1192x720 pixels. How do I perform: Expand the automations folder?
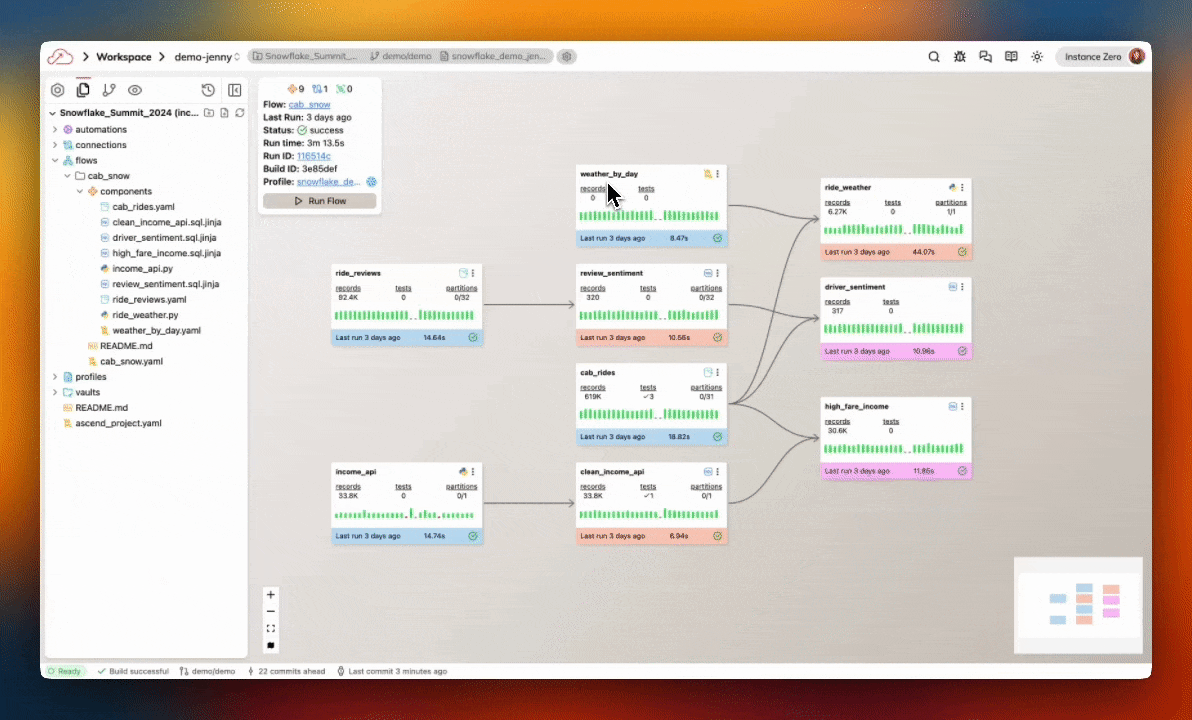tap(55, 129)
